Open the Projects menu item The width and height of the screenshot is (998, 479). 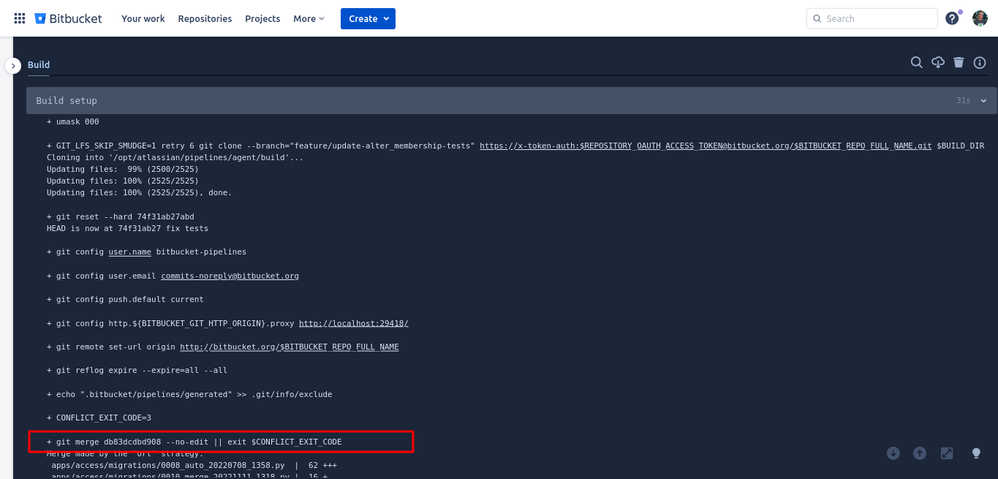coord(262,18)
